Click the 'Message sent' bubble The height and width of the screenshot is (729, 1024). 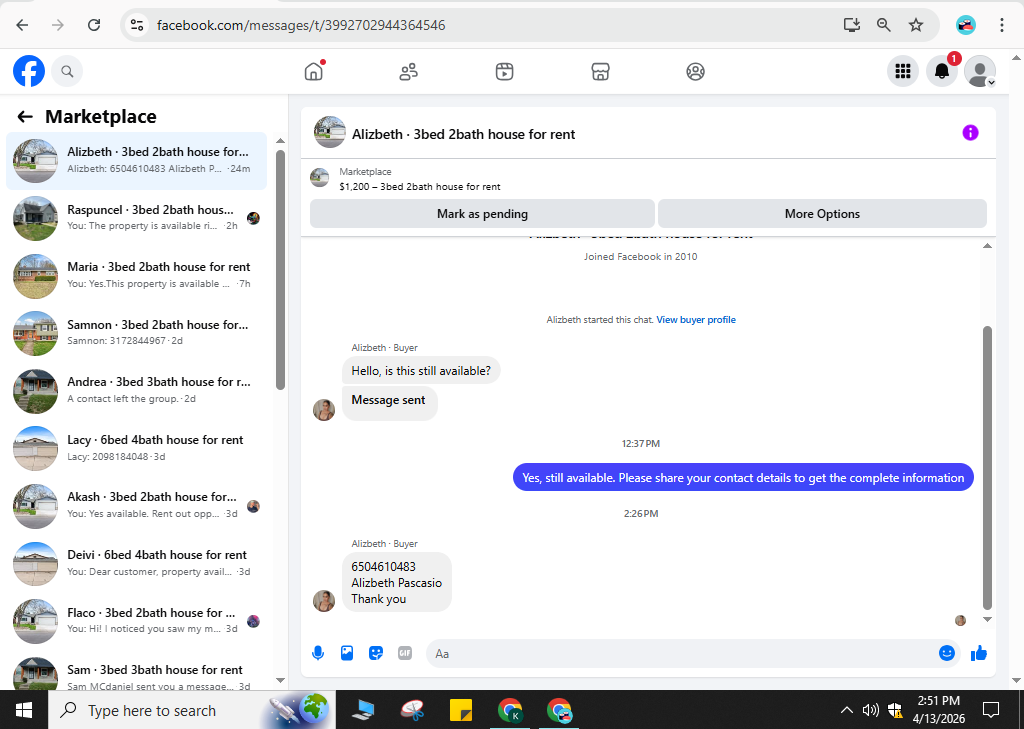(389, 403)
